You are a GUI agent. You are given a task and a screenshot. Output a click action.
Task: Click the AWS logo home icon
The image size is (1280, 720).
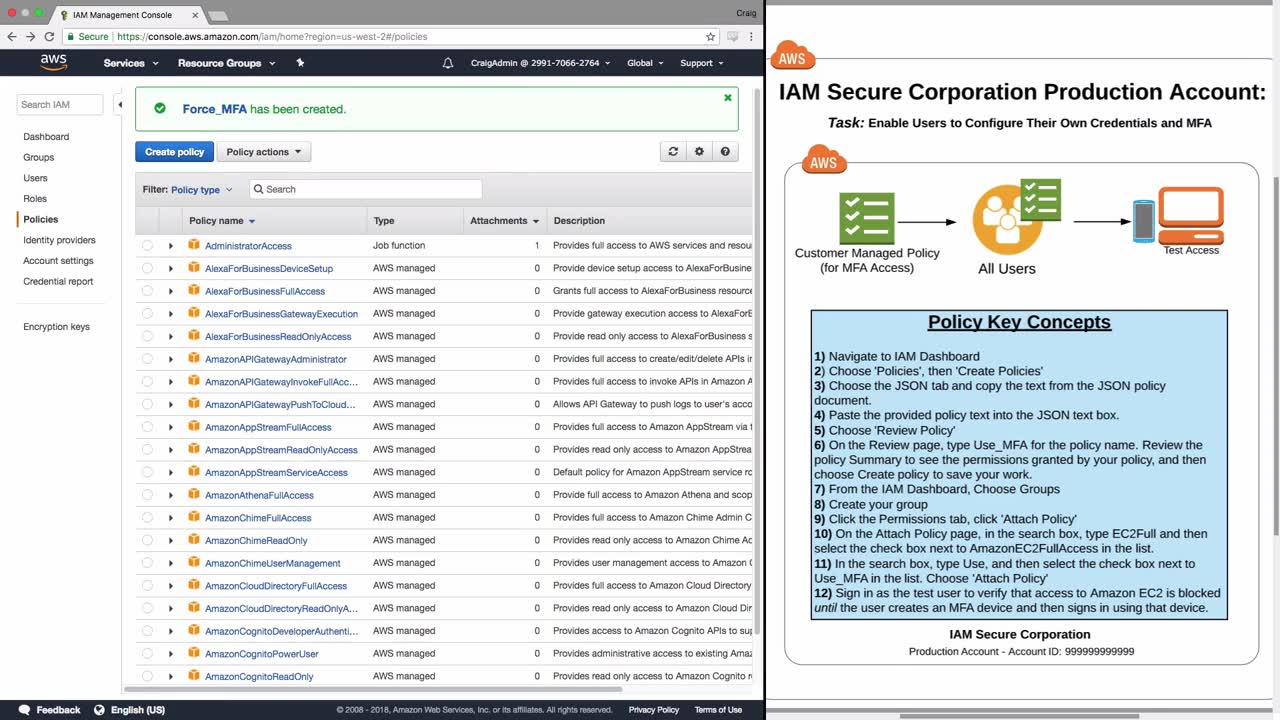pos(53,62)
